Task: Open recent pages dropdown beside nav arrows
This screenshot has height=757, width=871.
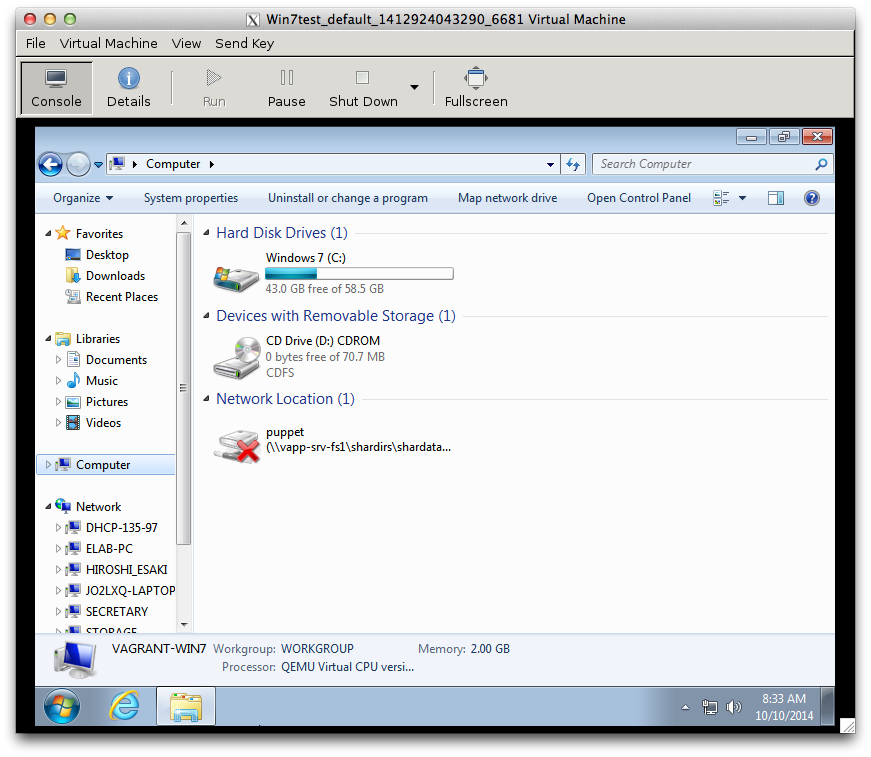Action: pos(98,165)
